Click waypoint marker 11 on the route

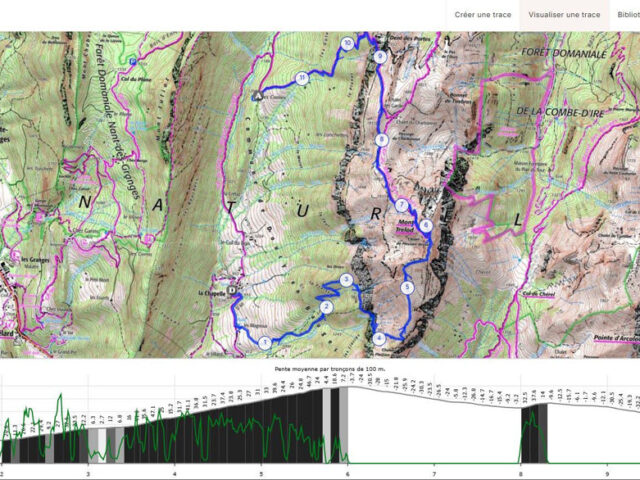(301, 78)
